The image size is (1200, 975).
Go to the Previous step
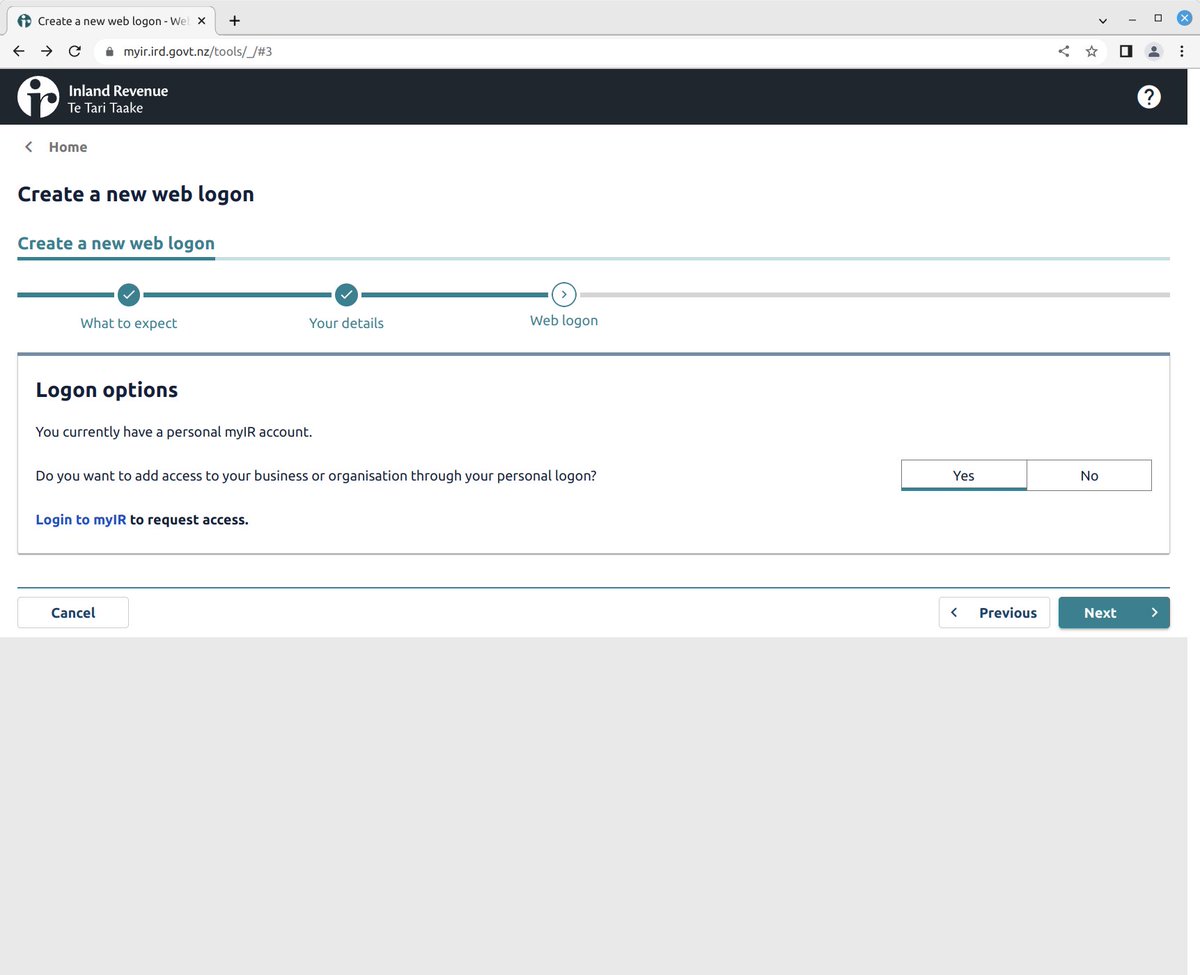point(995,613)
